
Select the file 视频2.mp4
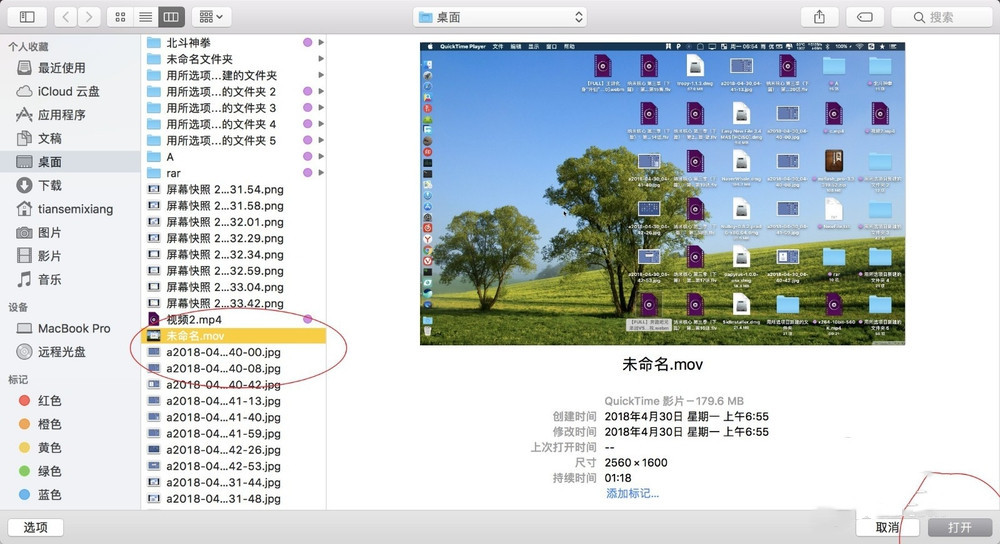pyautogui.click(x=193, y=319)
